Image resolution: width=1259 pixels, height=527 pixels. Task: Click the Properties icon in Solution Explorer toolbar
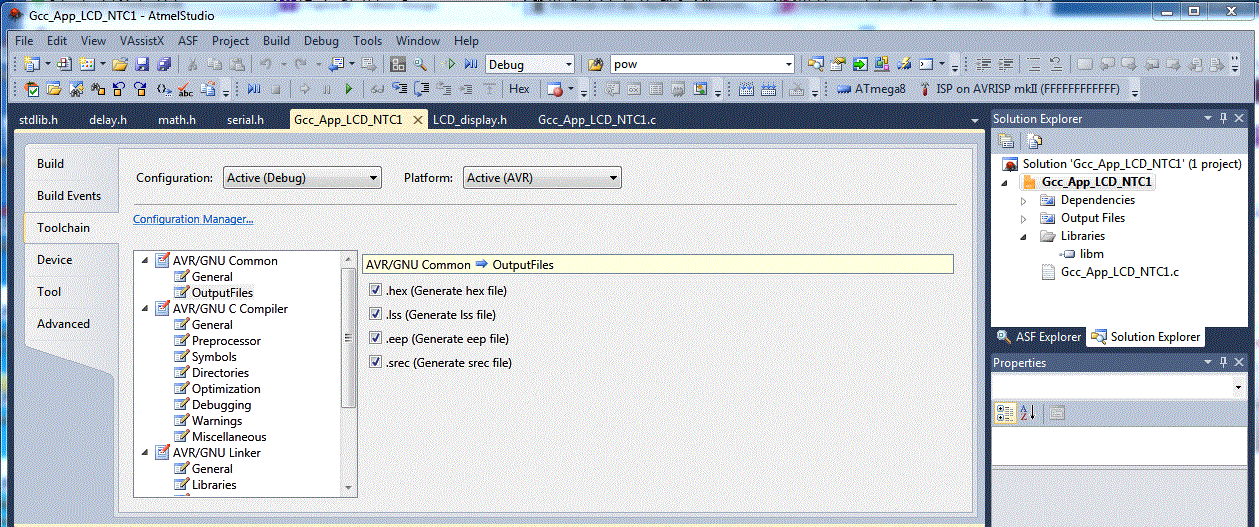point(1006,141)
